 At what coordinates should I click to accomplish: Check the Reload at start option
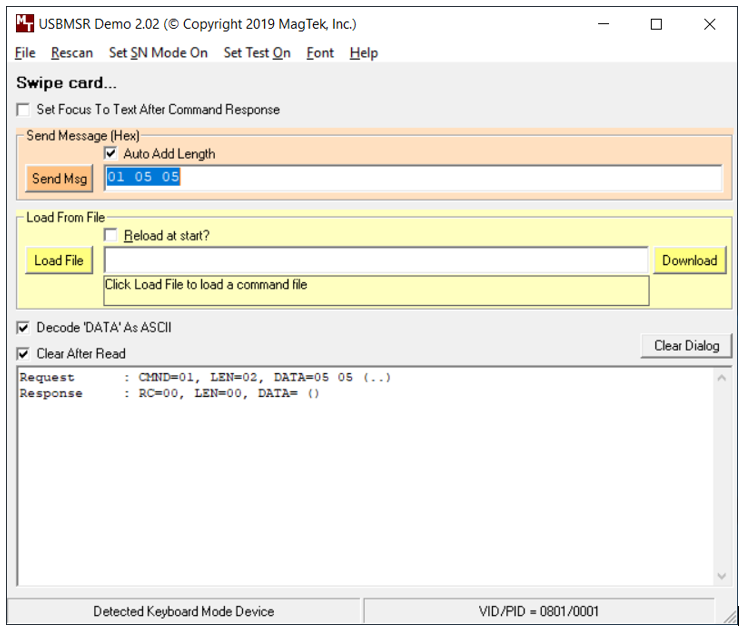pos(111,235)
